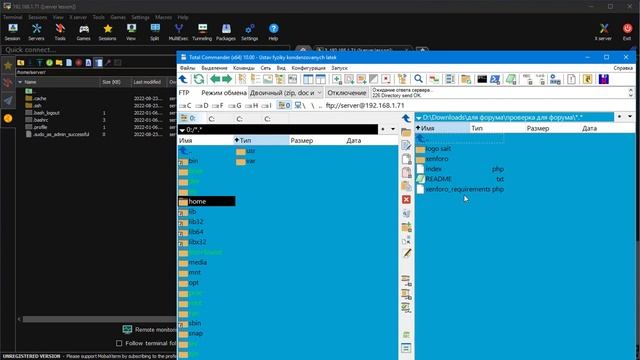Select drive G button in drive bar
This screenshot has height=360, width=640.
(236, 105)
